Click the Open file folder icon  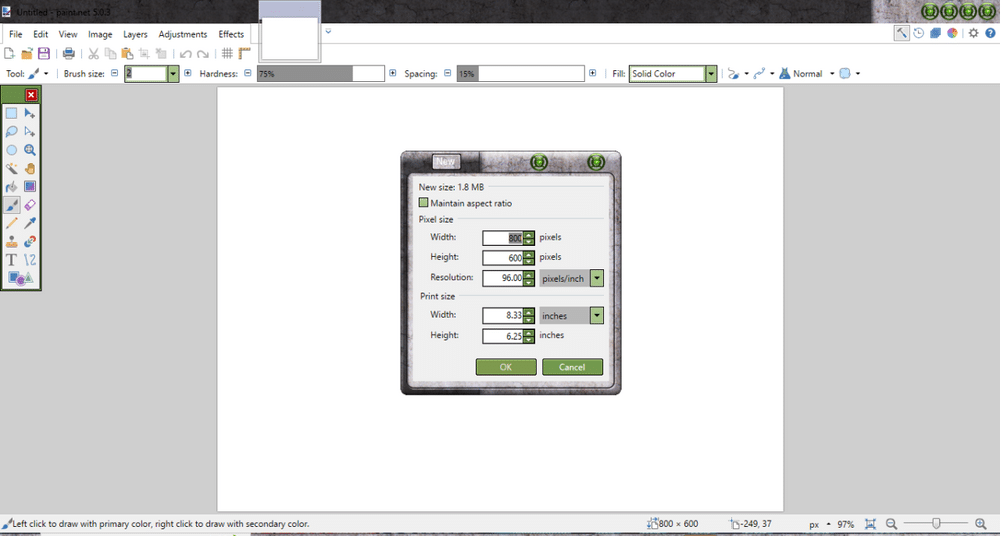pos(27,54)
